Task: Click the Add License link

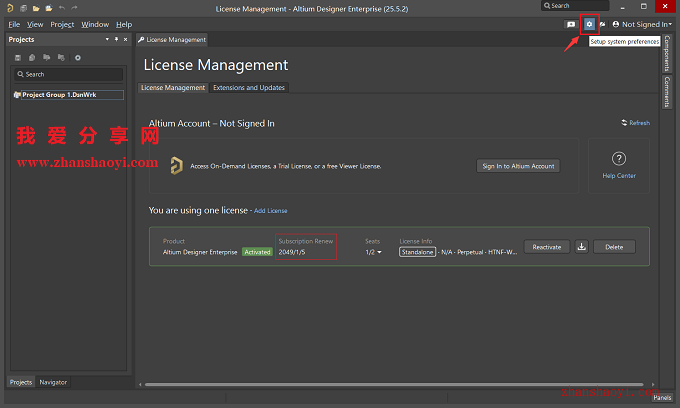Action: [x=271, y=211]
